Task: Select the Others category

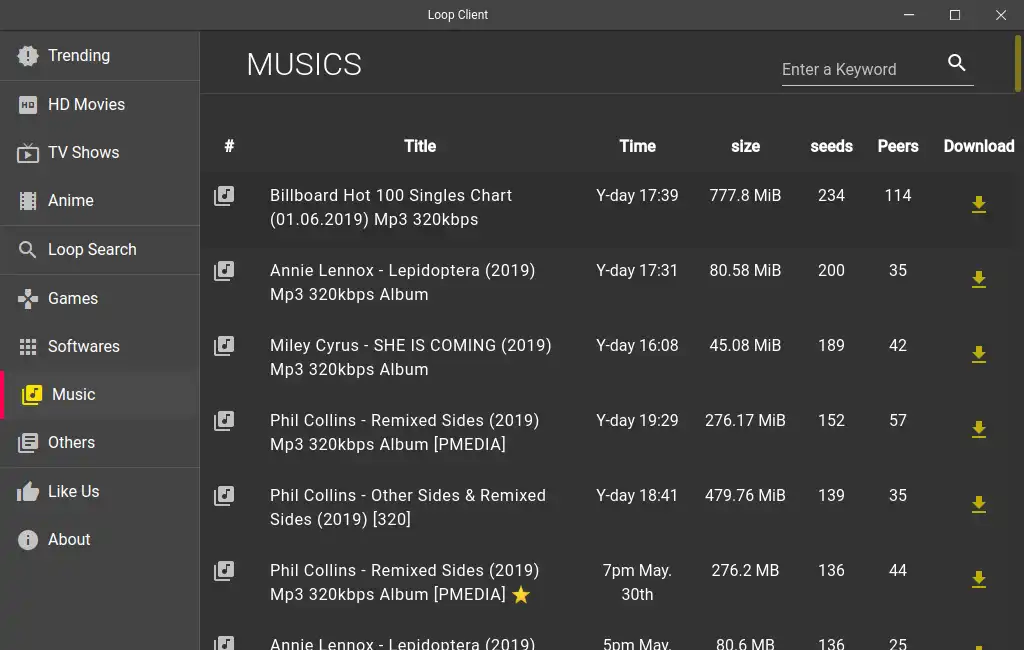Action: (71, 442)
